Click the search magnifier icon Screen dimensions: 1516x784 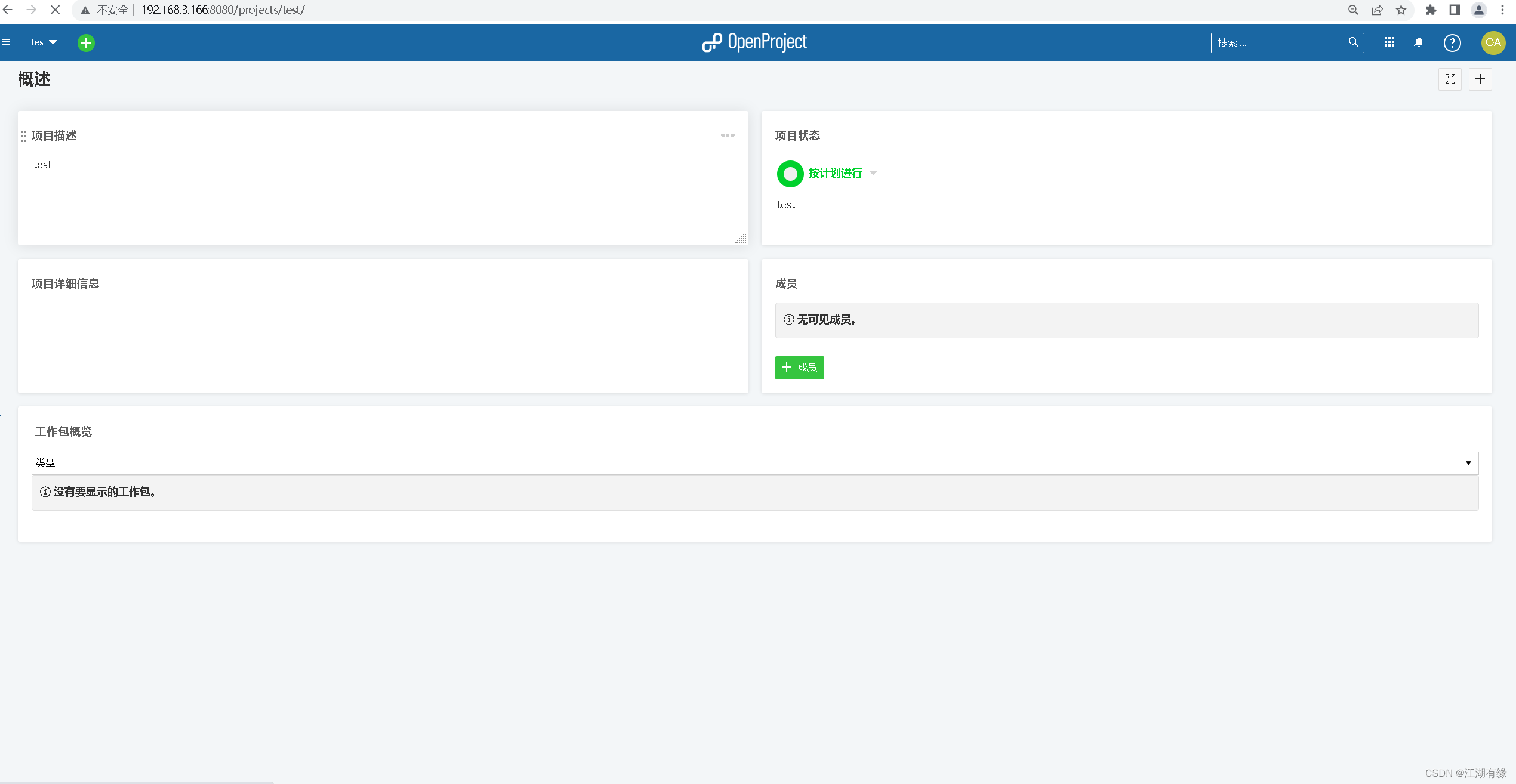(1353, 42)
